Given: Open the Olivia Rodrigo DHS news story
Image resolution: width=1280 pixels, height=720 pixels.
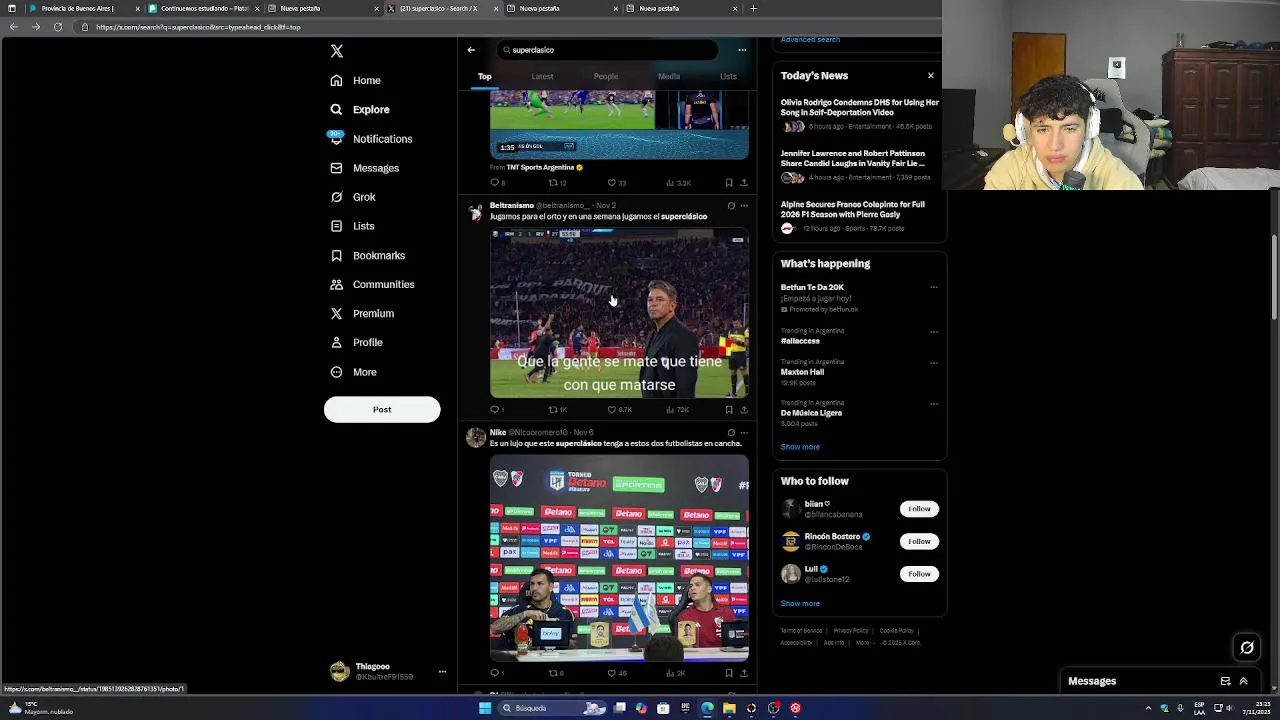Looking at the screenshot, I should click(860, 114).
